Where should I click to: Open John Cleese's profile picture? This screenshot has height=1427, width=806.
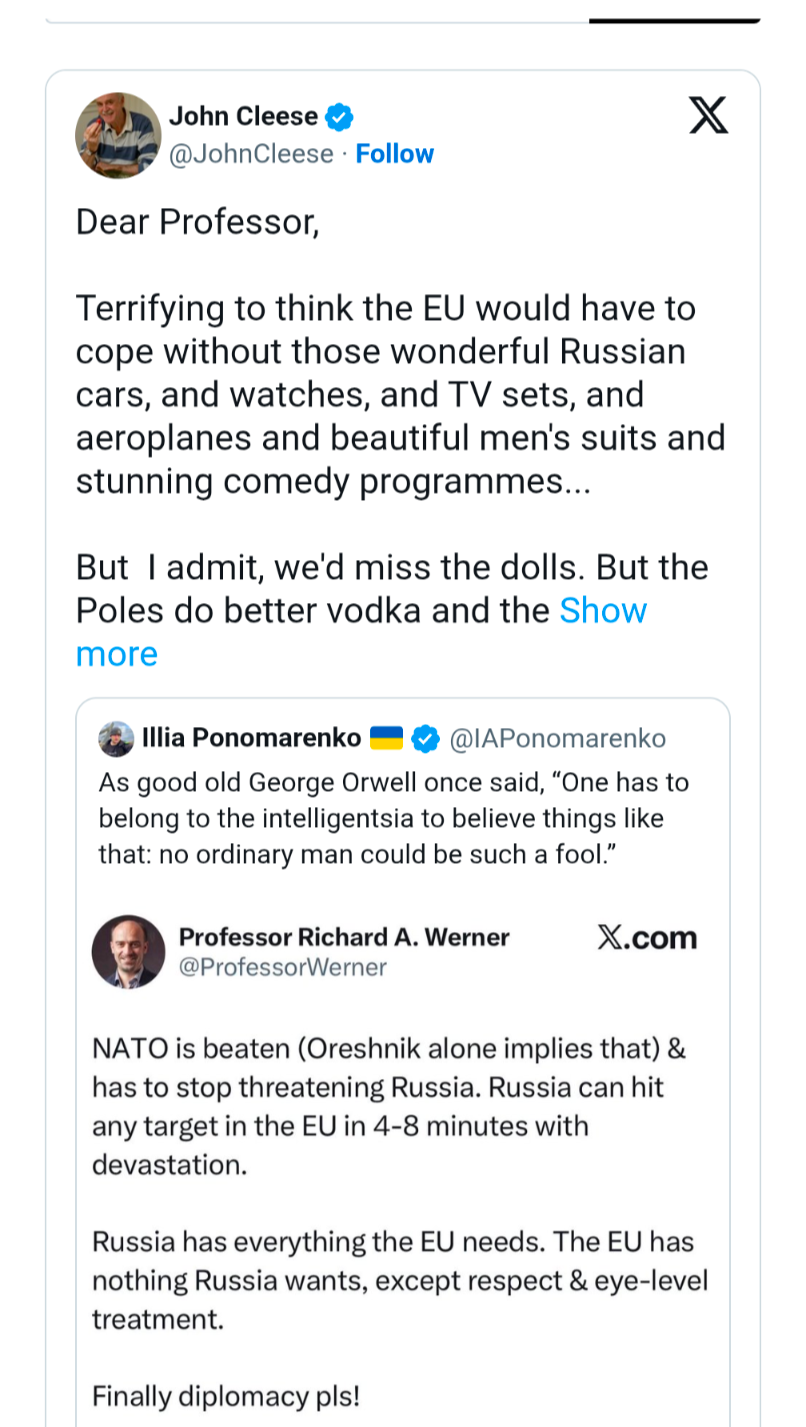click(x=118, y=135)
